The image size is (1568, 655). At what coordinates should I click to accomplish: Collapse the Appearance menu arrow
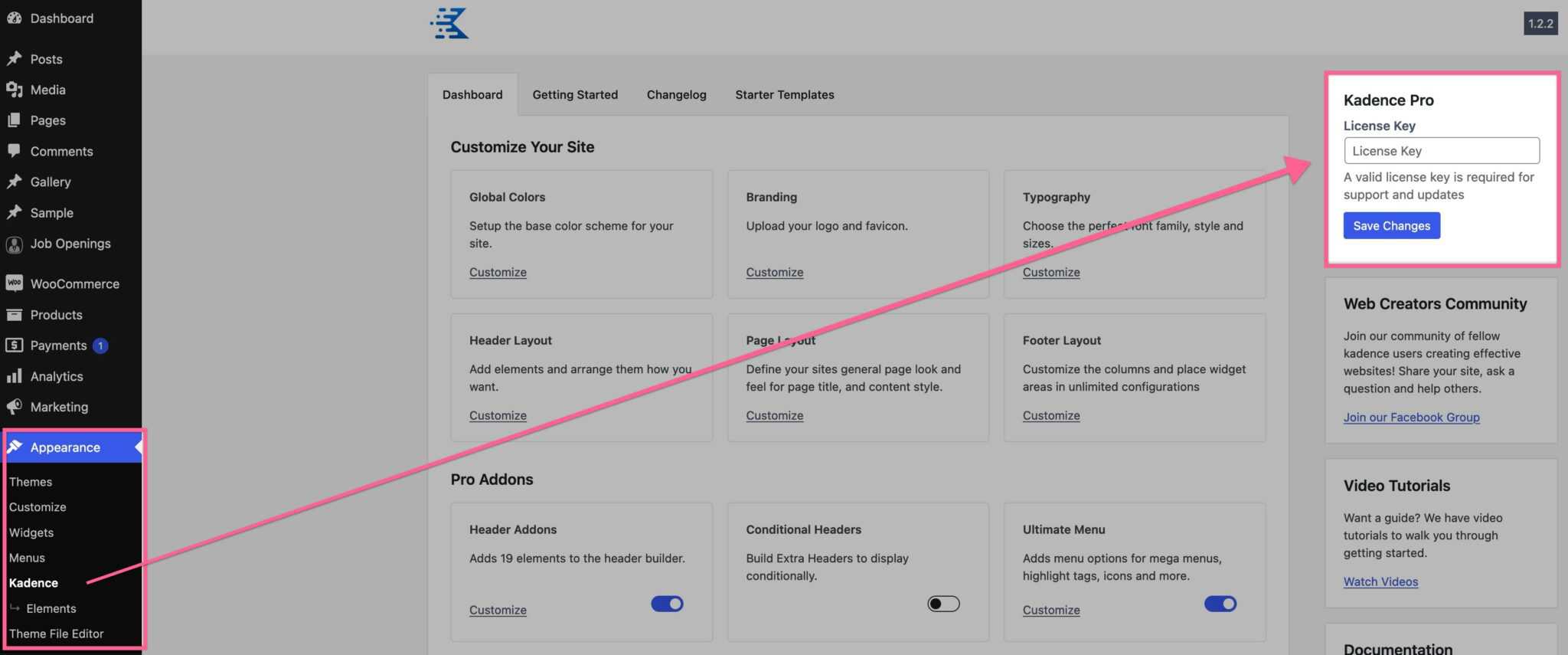click(x=138, y=447)
